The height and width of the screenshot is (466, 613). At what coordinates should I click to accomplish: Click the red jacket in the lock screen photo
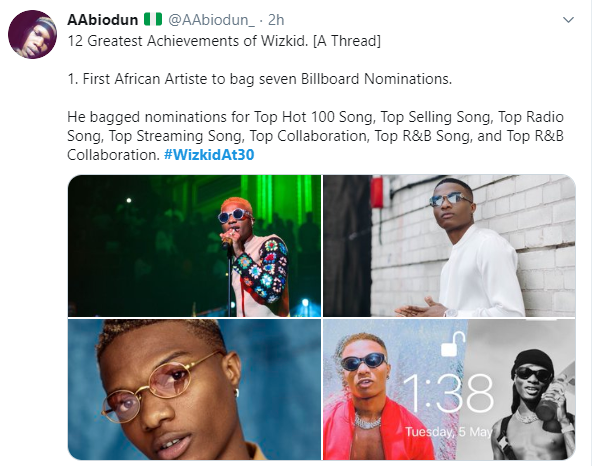tap(374, 429)
